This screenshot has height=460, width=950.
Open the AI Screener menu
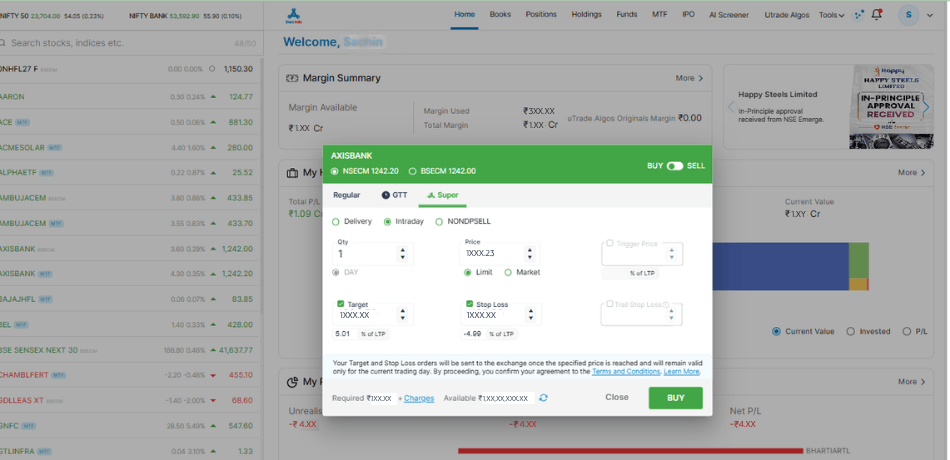[729, 15]
